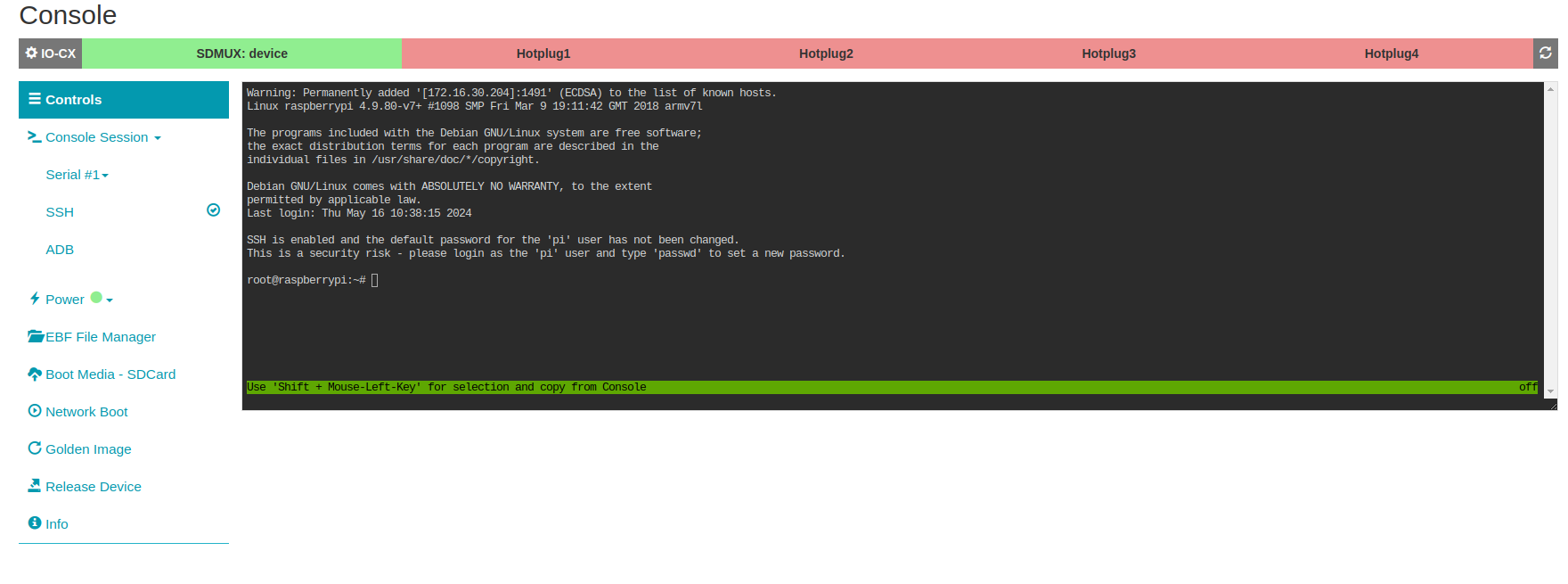Image resolution: width=1568 pixels, height=584 pixels.
Task: Click the Power lightning bolt icon
Action: point(35,299)
